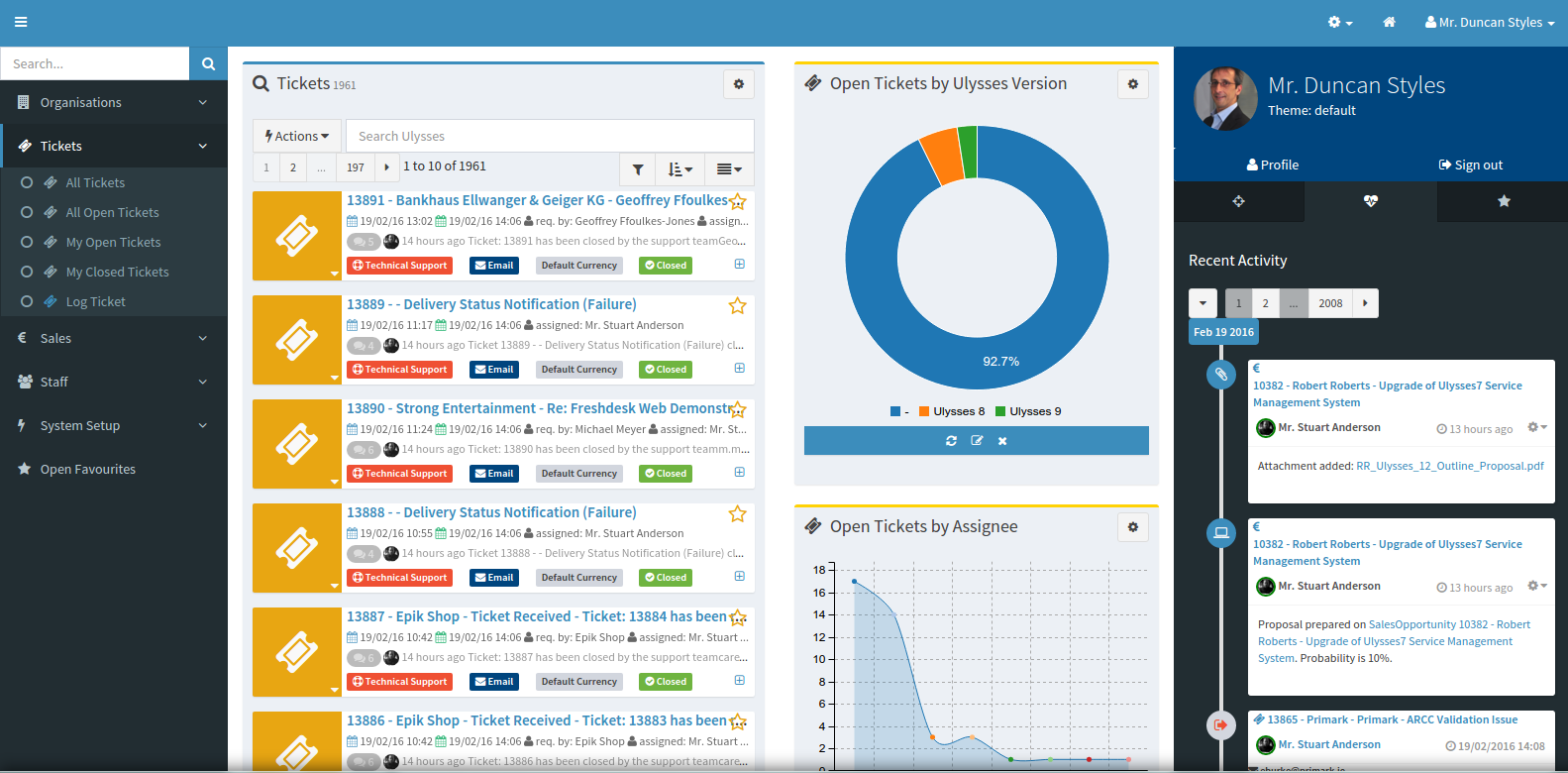Focus the sidebar Search field
This screenshot has height=773, width=1568.
(95, 63)
